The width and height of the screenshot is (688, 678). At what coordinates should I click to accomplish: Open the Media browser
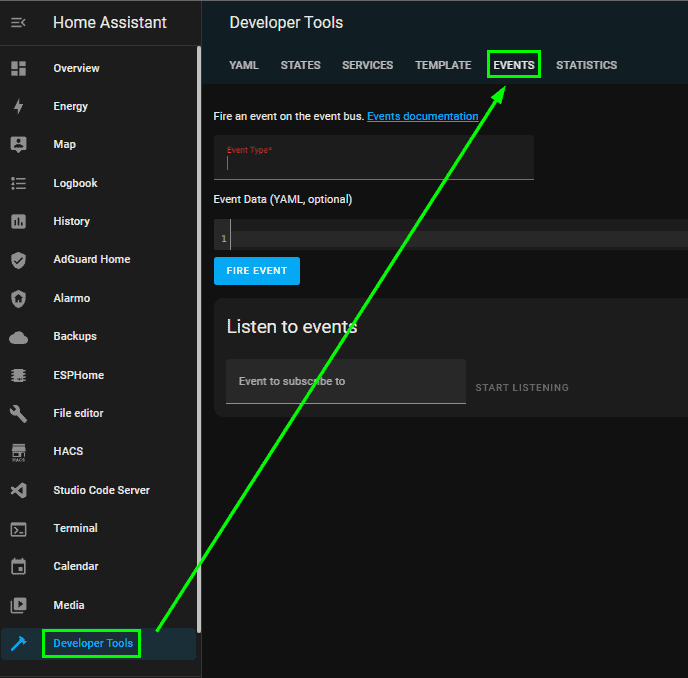pos(98,605)
